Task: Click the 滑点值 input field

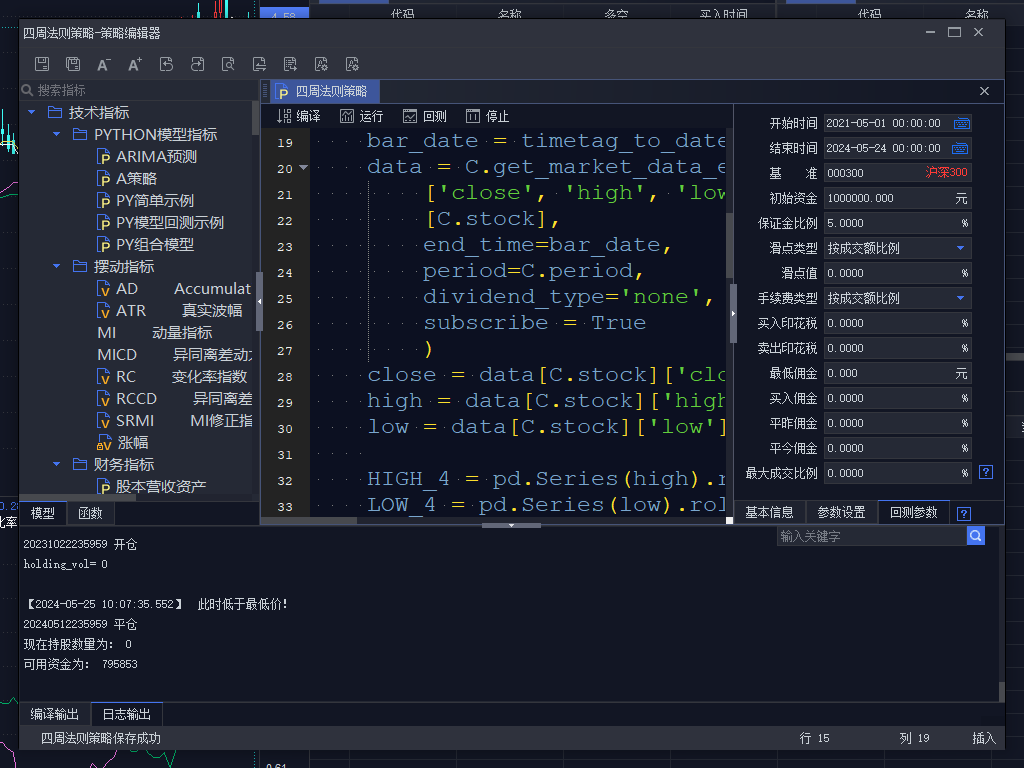Action: pyautogui.click(x=897, y=273)
